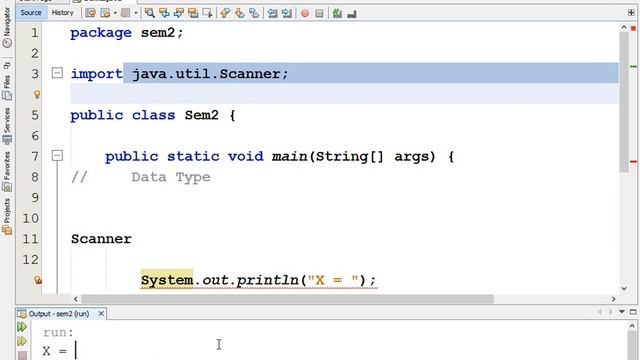This screenshot has width=640, height=360.
Task: Start macro recording with red circle icon
Action: click(305, 13)
